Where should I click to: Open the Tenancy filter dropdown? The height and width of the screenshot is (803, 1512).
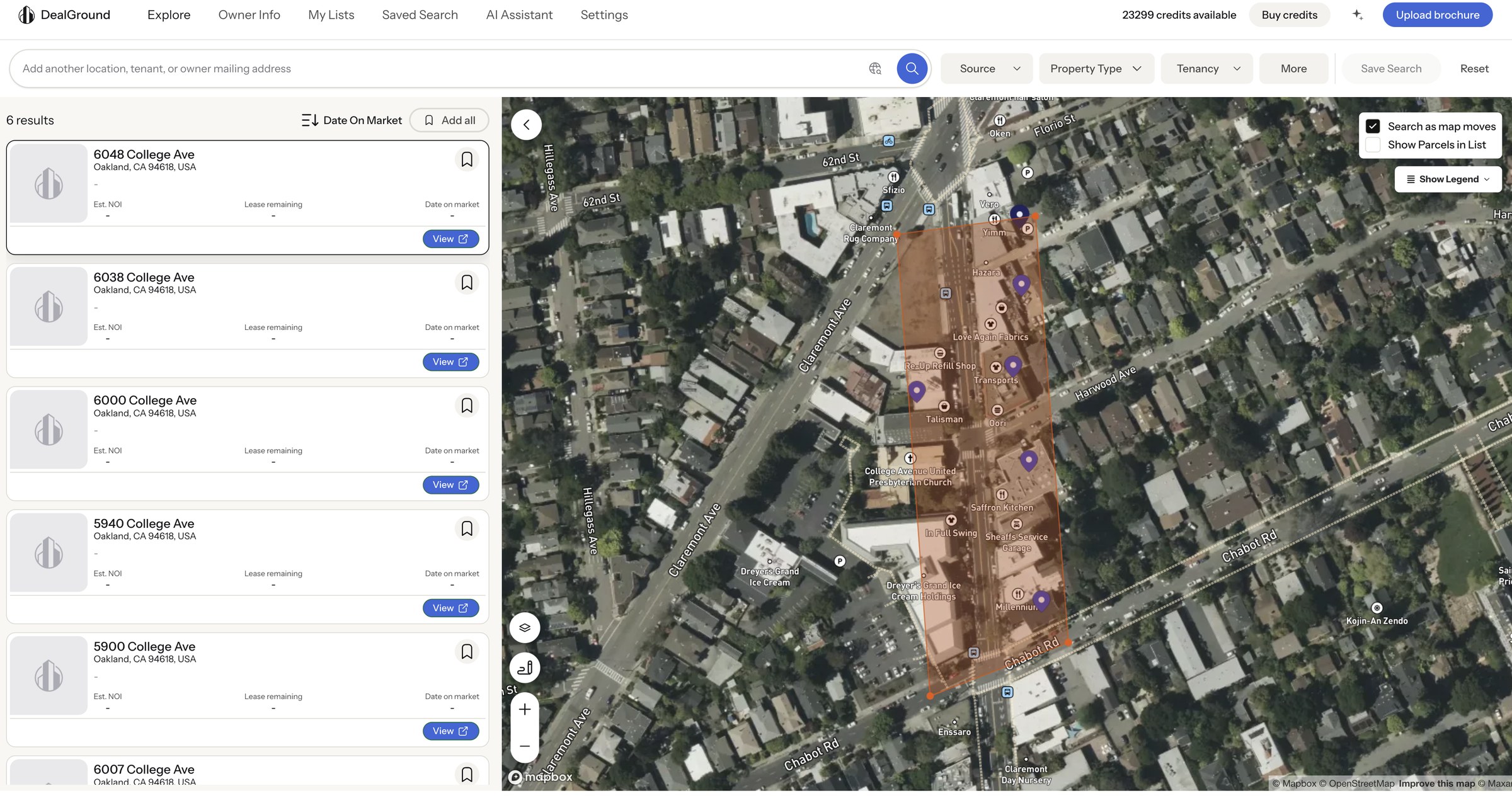click(x=1206, y=69)
